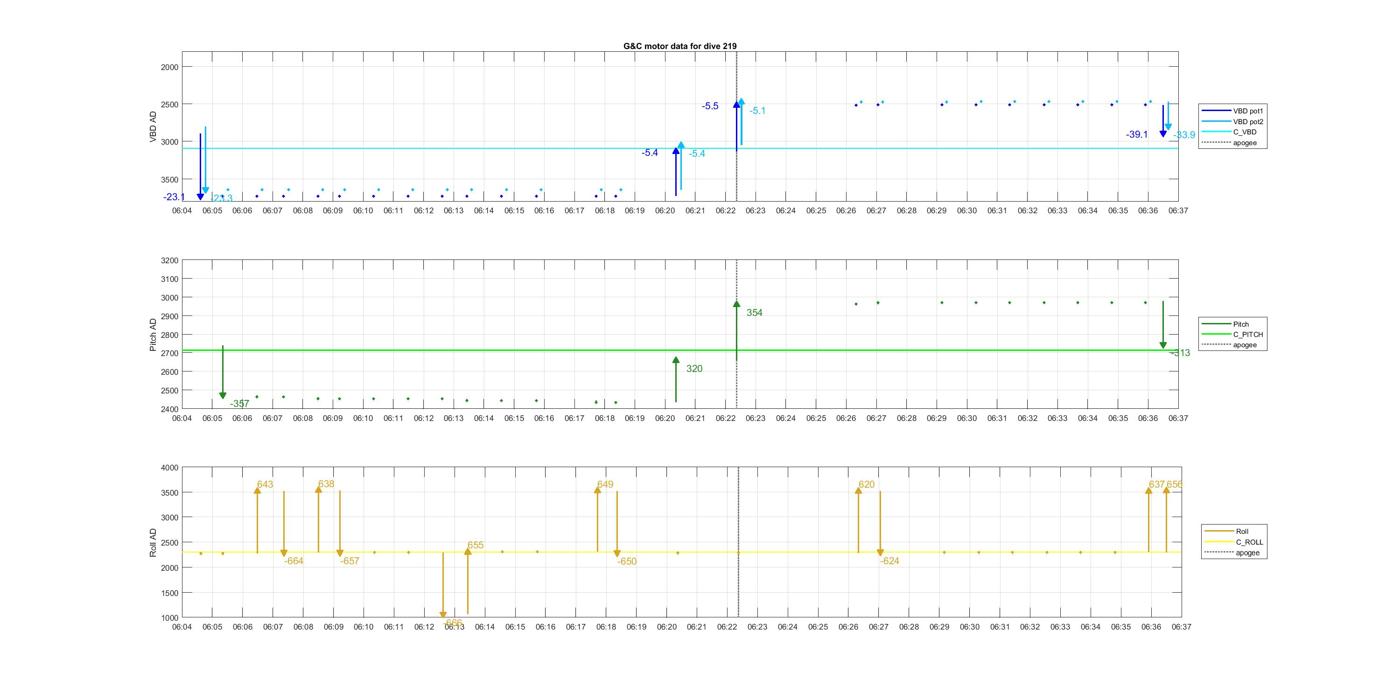Click the "655" roll data label
The height and width of the screenshot is (693, 1400).
coord(475,546)
